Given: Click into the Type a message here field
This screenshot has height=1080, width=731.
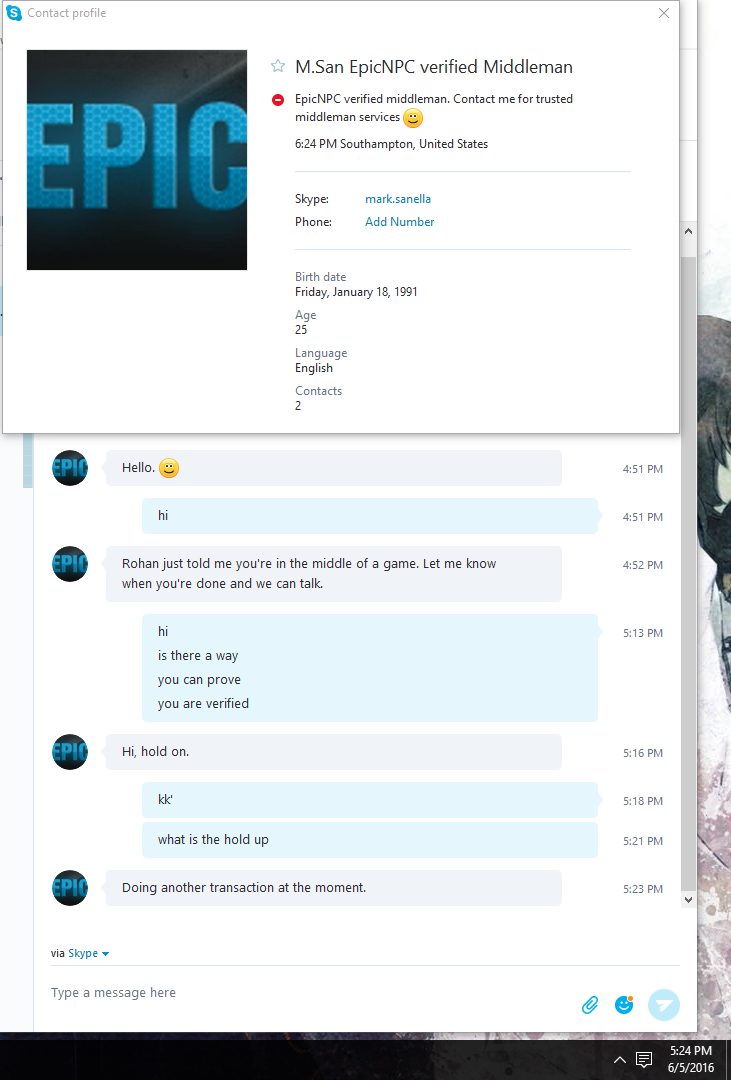Looking at the screenshot, I should (x=310, y=993).
